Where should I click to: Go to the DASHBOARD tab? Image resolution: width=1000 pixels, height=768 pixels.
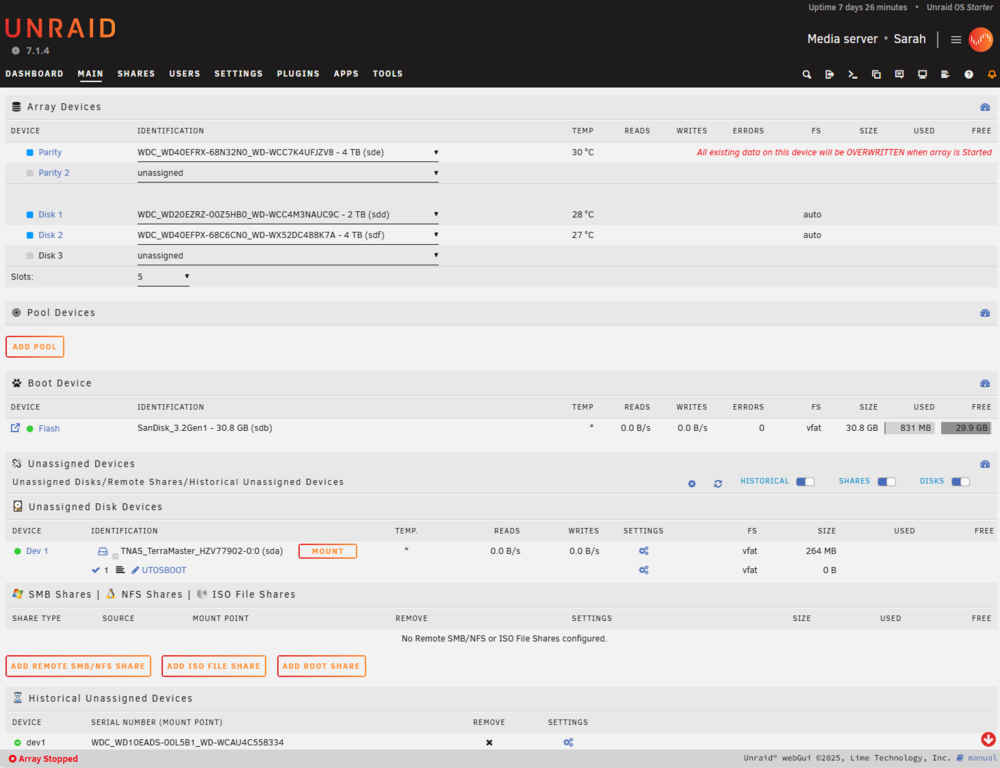[x=34, y=74]
